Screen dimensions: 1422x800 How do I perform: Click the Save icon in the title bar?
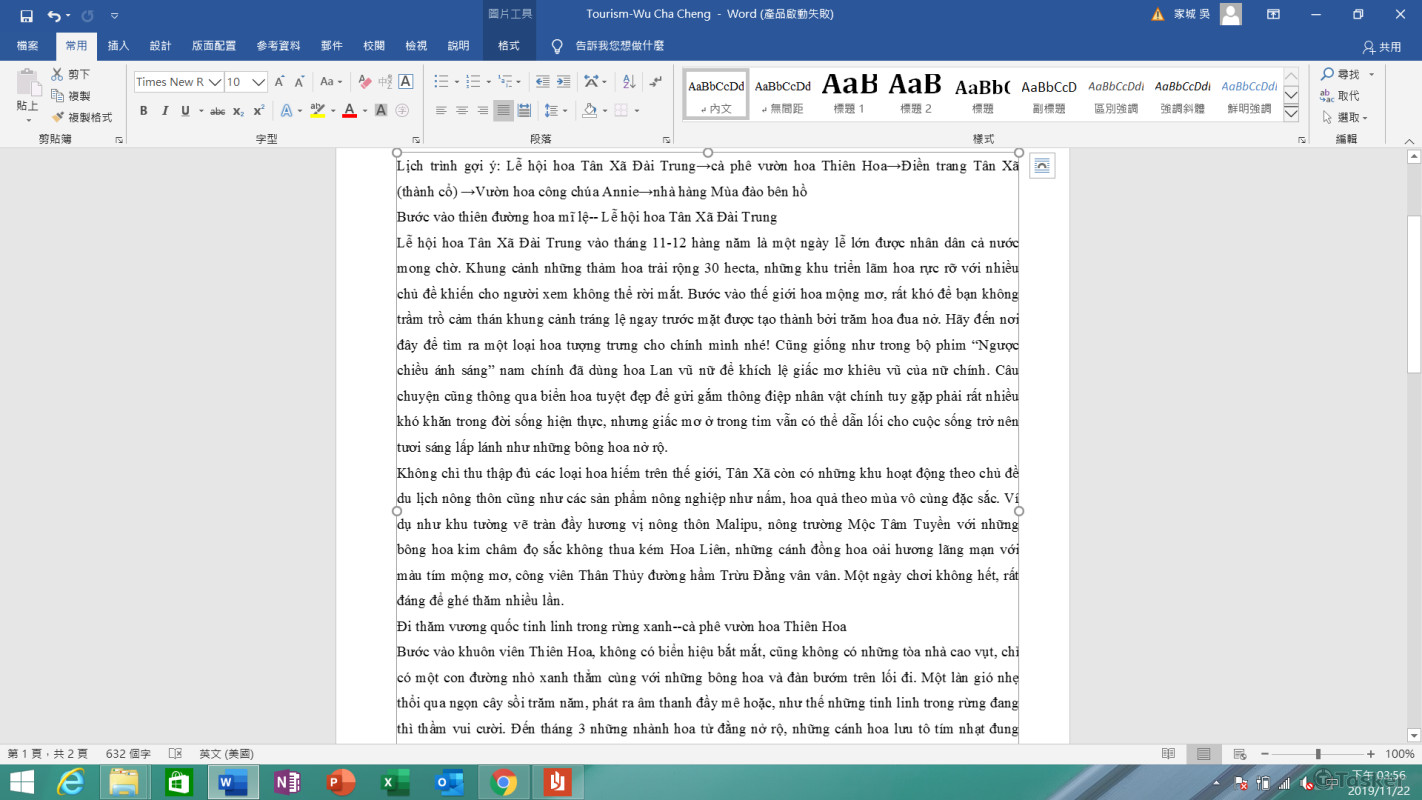pos(26,15)
